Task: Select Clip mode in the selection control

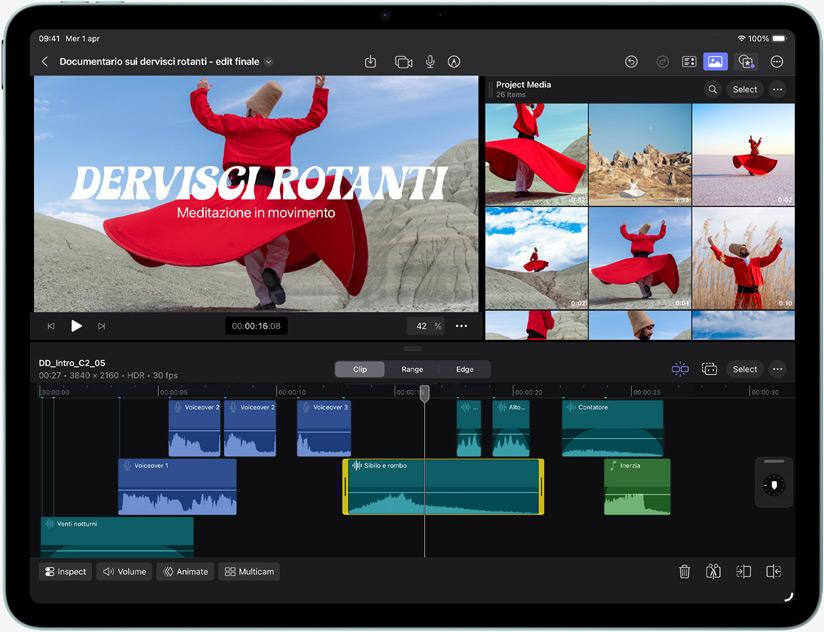Action: (x=359, y=368)
